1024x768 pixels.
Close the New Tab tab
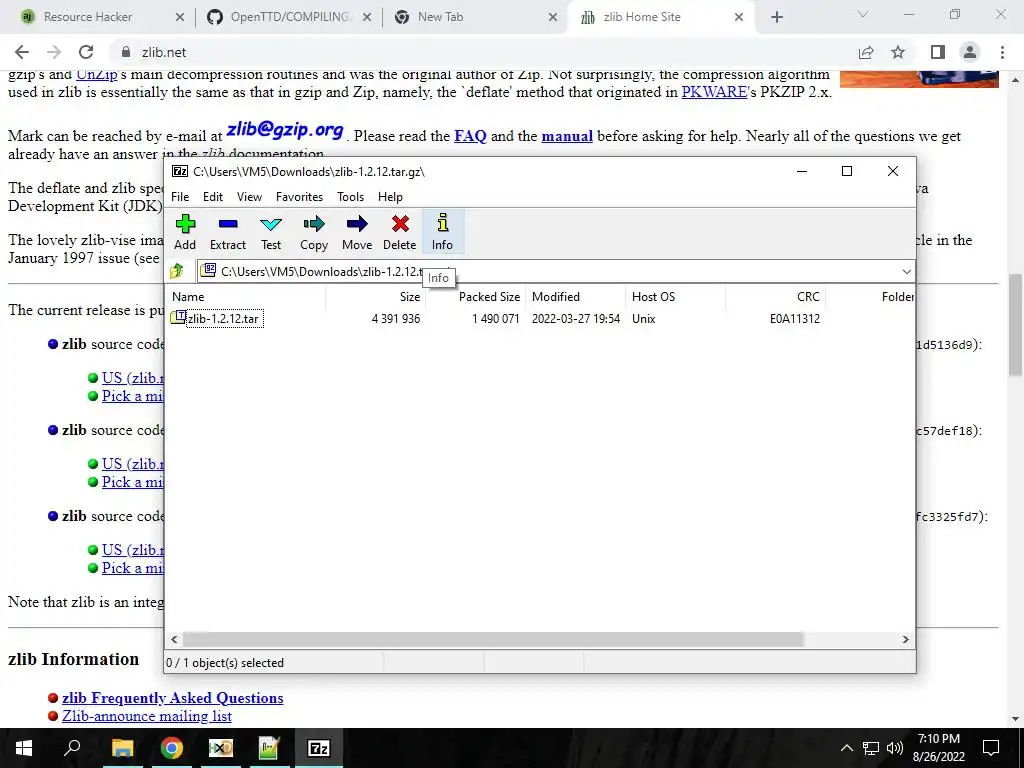click(x=553, y=17)
